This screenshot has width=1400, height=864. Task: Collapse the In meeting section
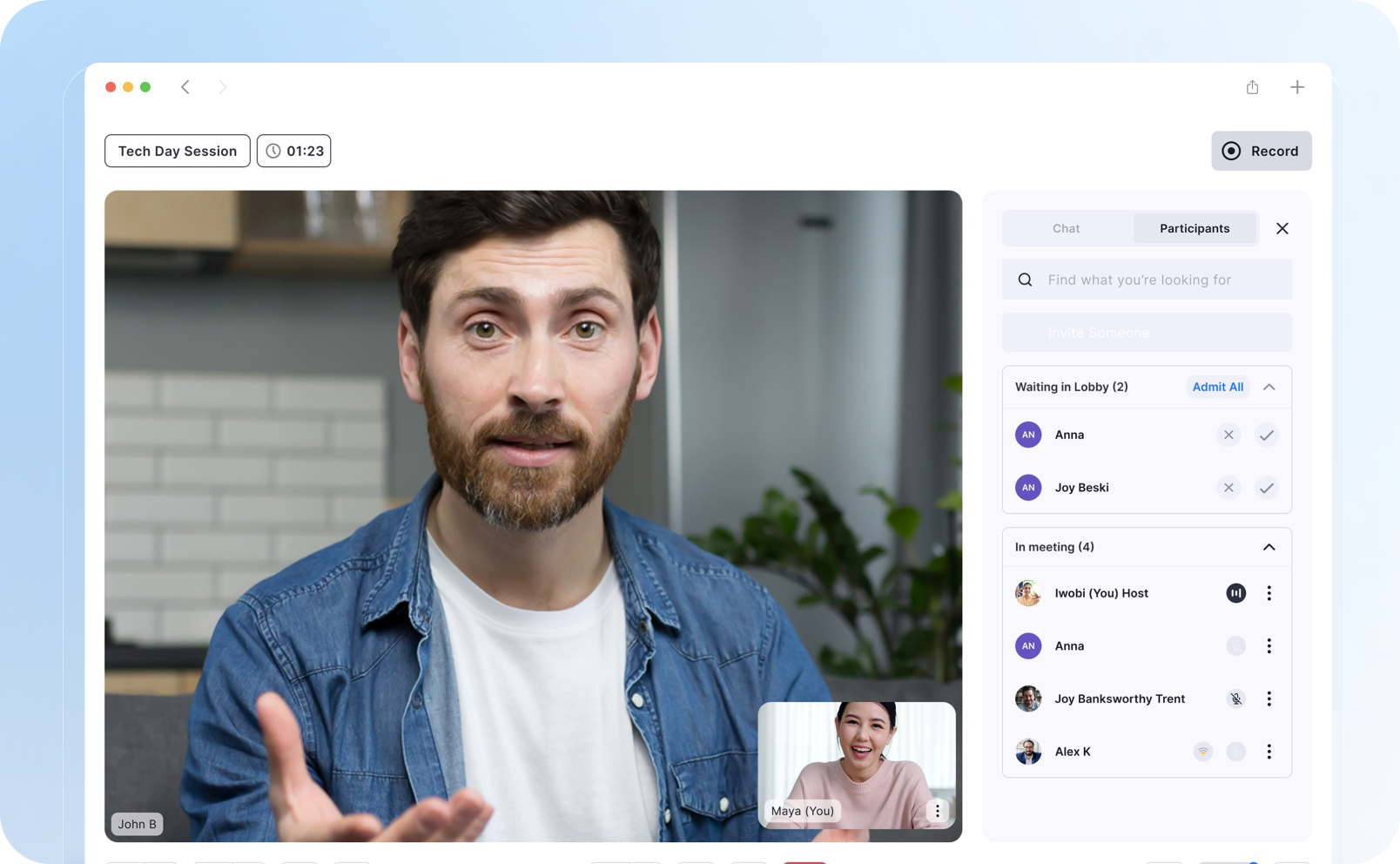coord(1269,547)
